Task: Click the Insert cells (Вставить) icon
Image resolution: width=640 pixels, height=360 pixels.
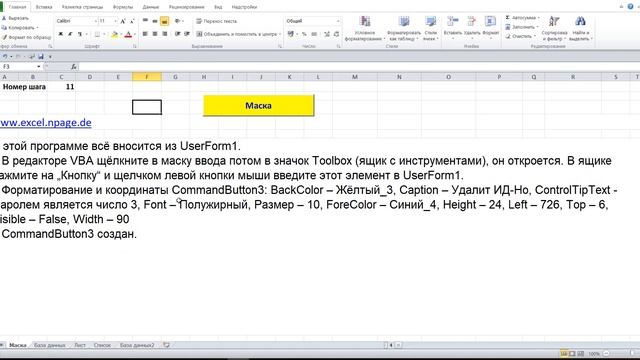Action: click(x=452, y=21)
